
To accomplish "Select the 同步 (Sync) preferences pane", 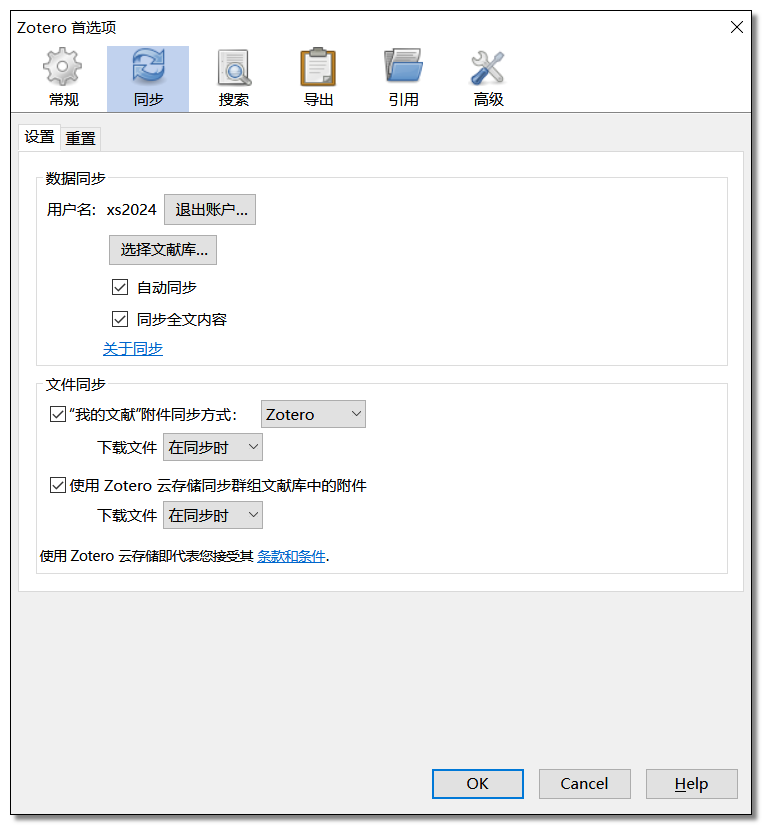I will pos(148,78).
